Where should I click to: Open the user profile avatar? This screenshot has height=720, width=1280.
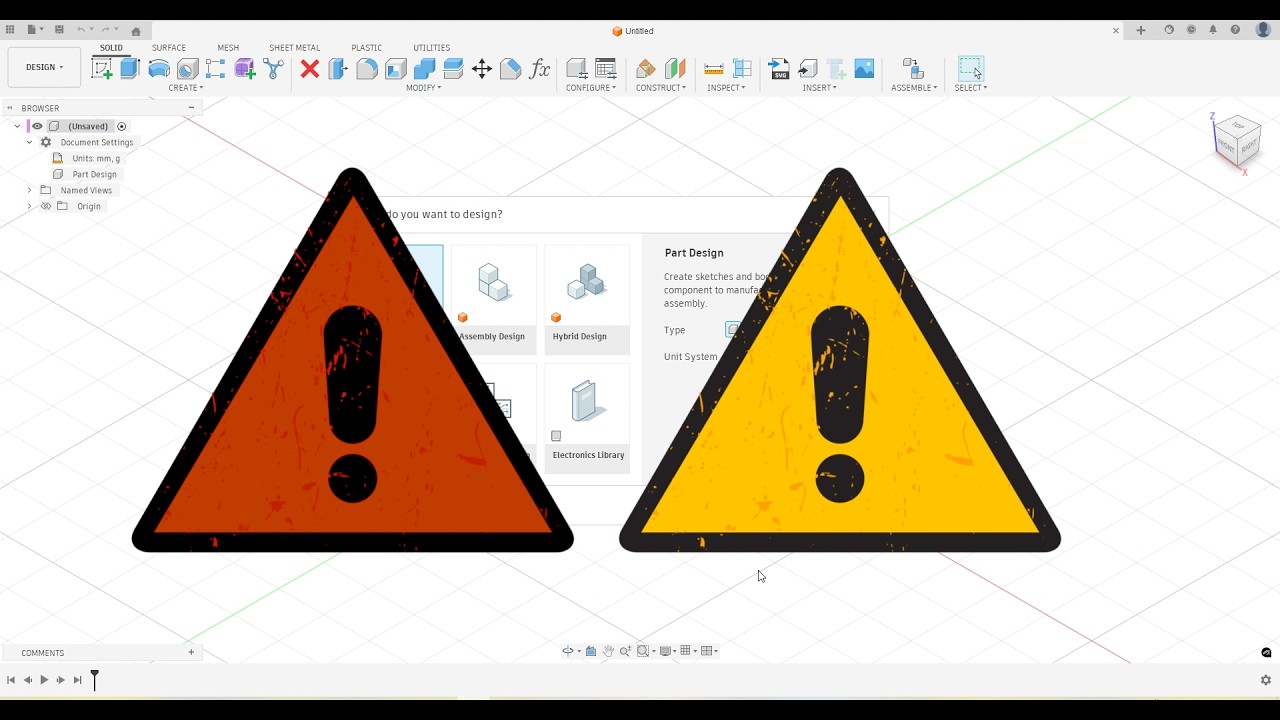point(1263,30)
